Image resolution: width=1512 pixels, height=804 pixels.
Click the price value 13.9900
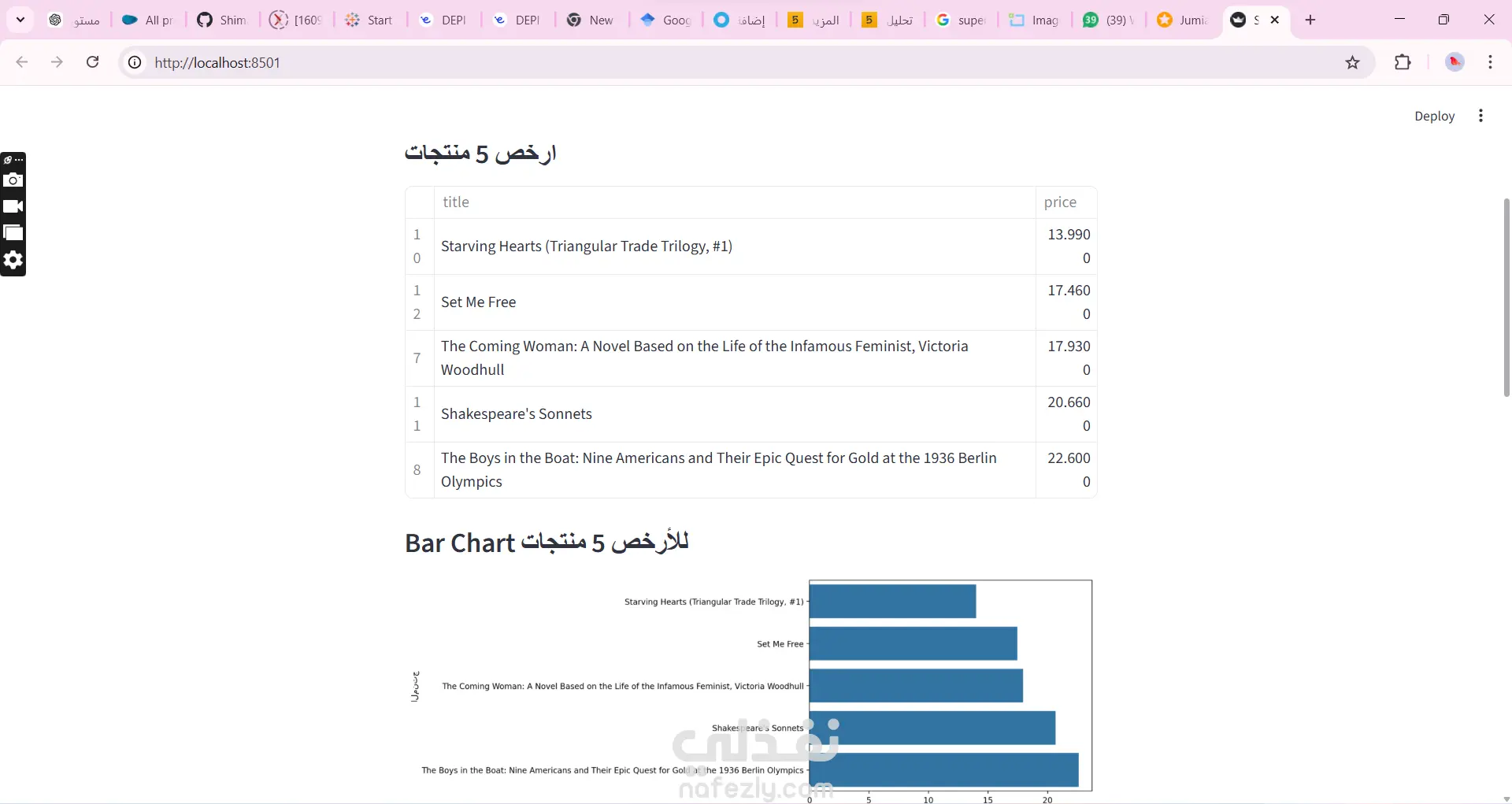(x=1066, y=246)
